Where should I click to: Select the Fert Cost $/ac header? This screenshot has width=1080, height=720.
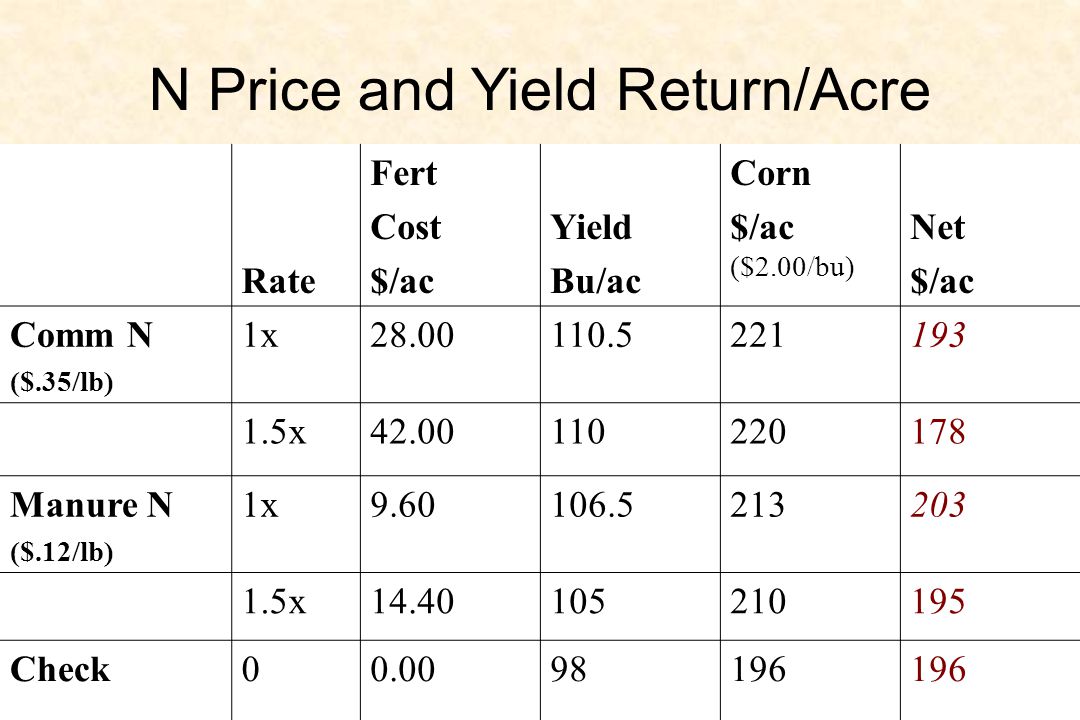coord(406,227)
